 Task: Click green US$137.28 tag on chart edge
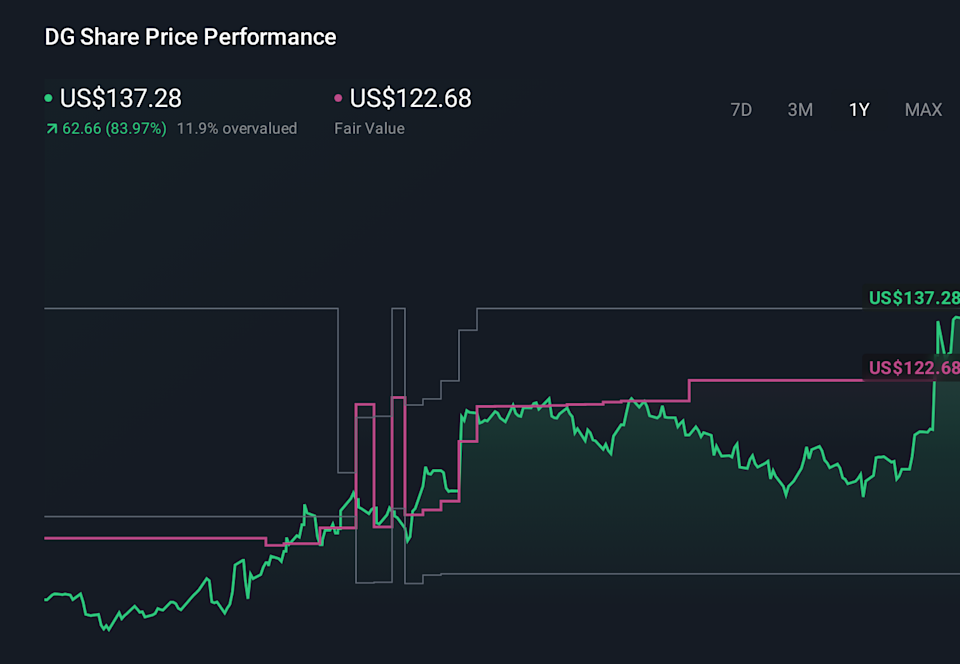click(x=913, y=298)
